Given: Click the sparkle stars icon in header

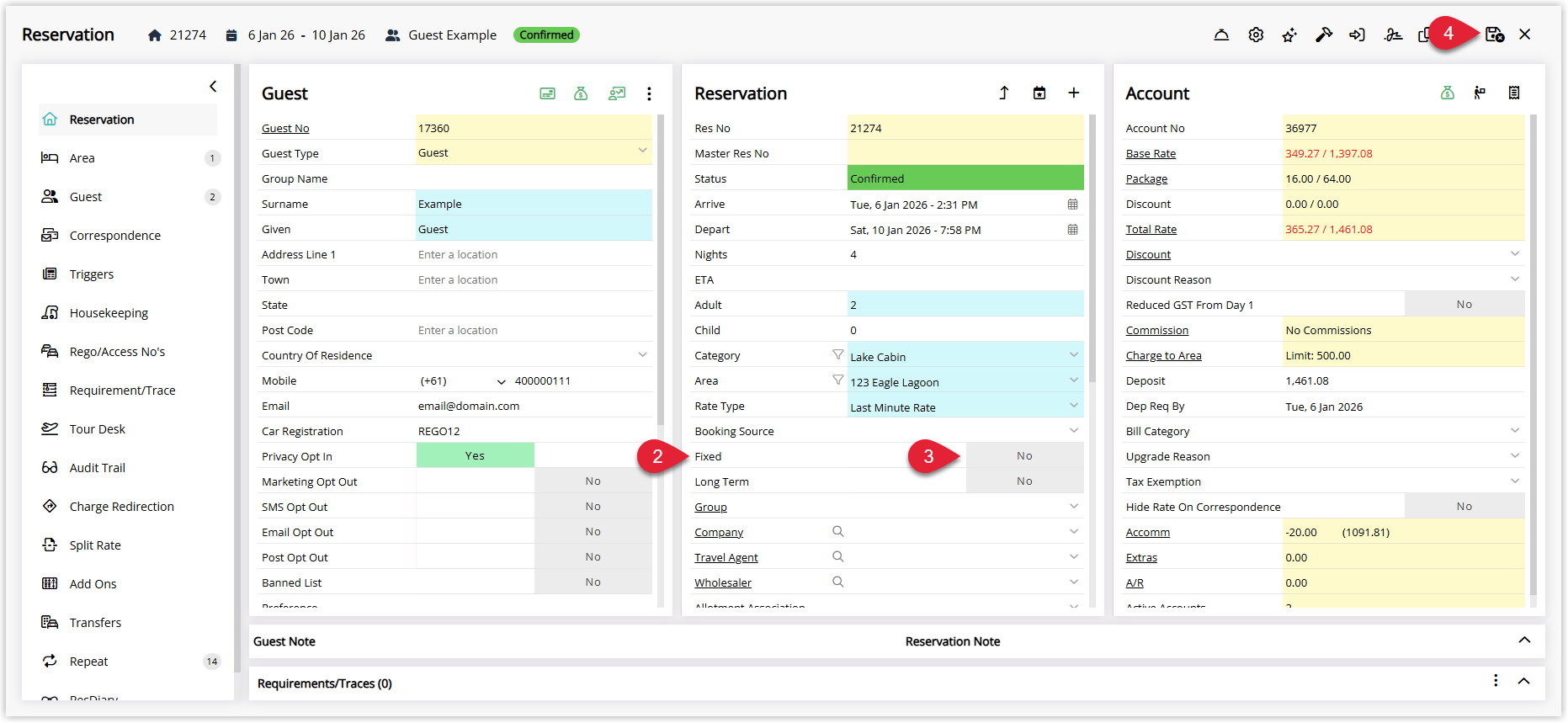Looking at the screenshot, I should tap(1289, 35).
